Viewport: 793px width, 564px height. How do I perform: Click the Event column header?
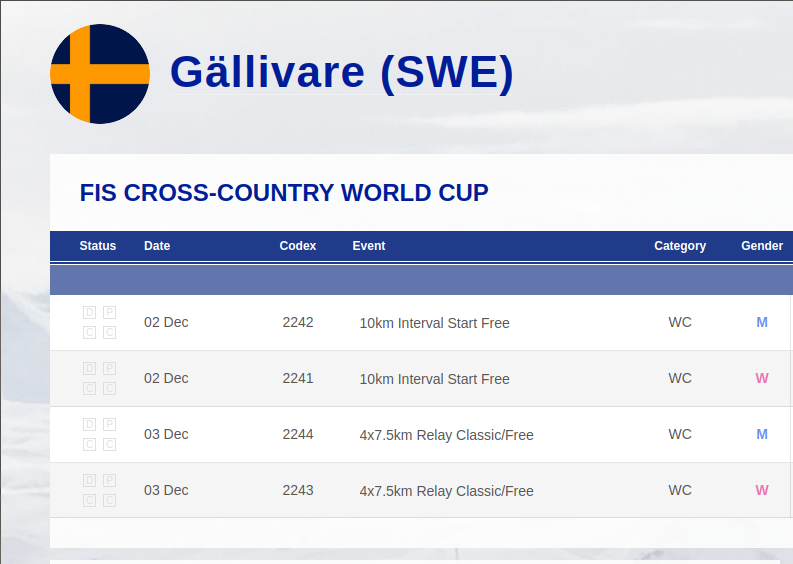(369, 246)
